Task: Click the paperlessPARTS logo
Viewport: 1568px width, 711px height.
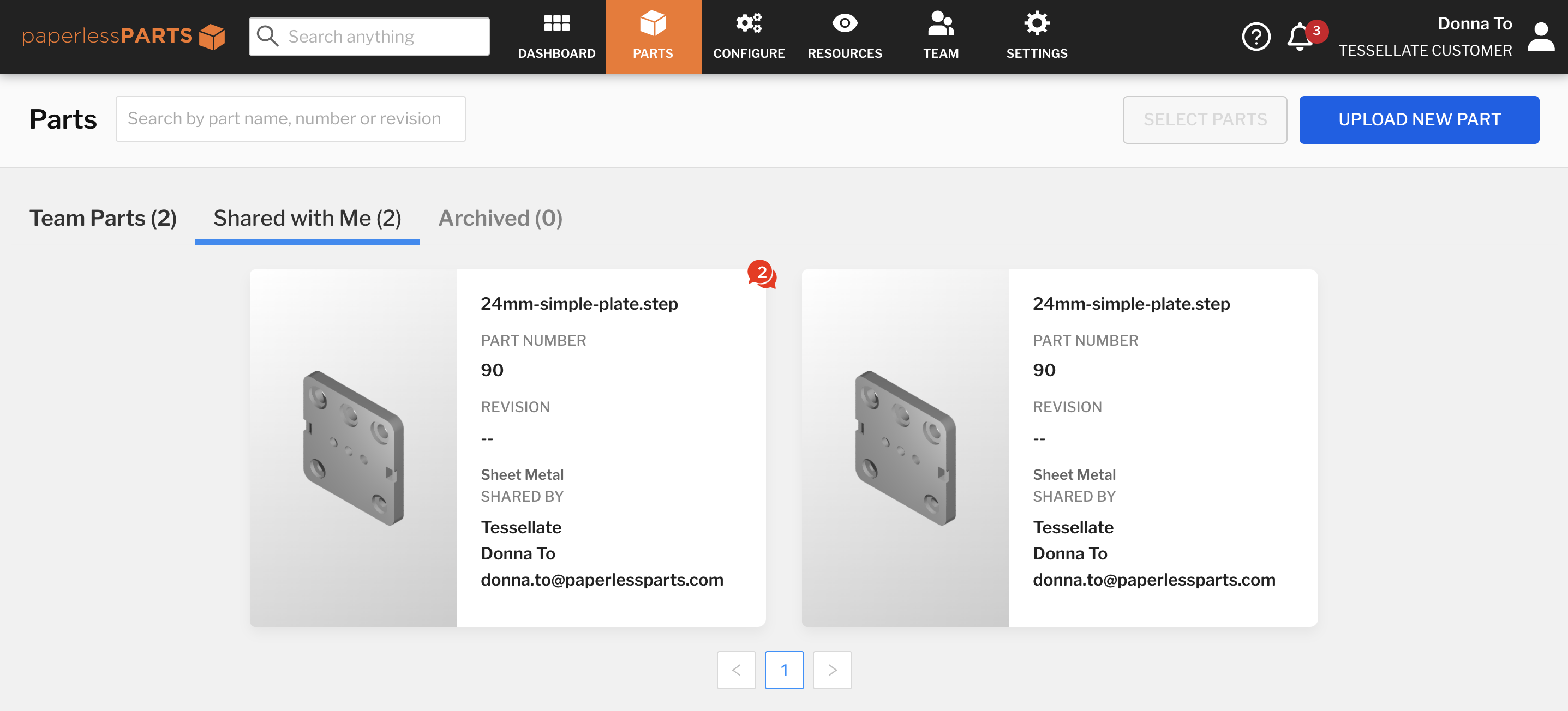Action: (x=123, y=37)
